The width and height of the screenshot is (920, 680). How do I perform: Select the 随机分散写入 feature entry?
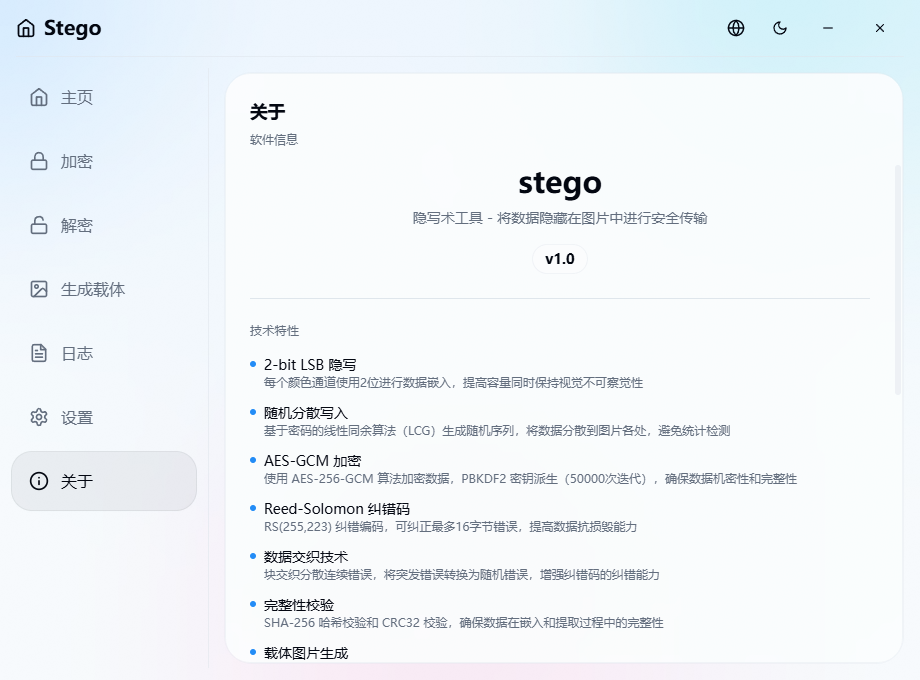(x=306, y=413)
